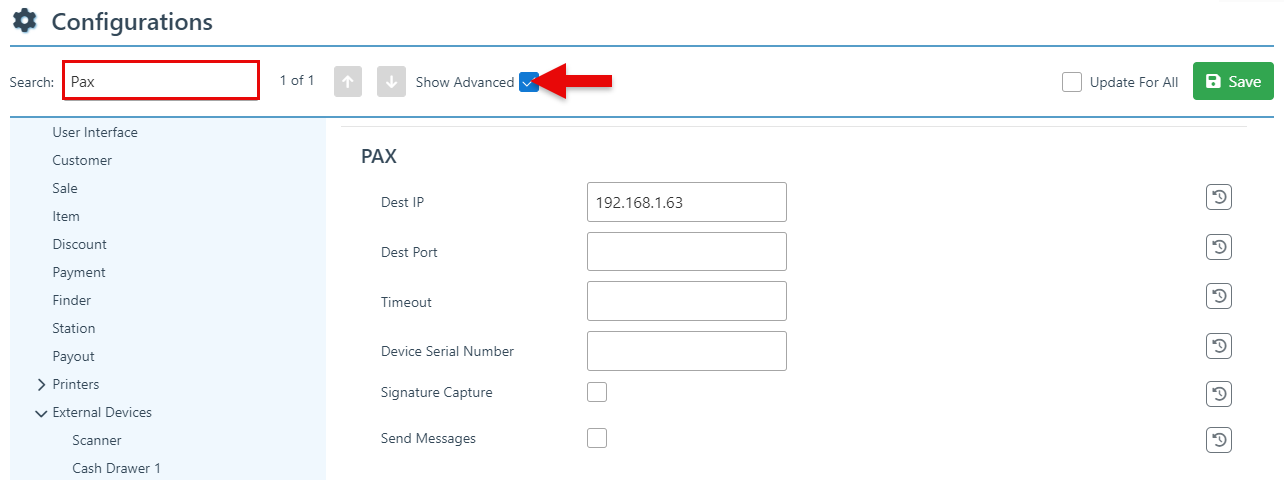Click history icon next to Signature Capture
This screenshot has width=1284, height=480.
pyautogui.click(x=1218, y=394)
